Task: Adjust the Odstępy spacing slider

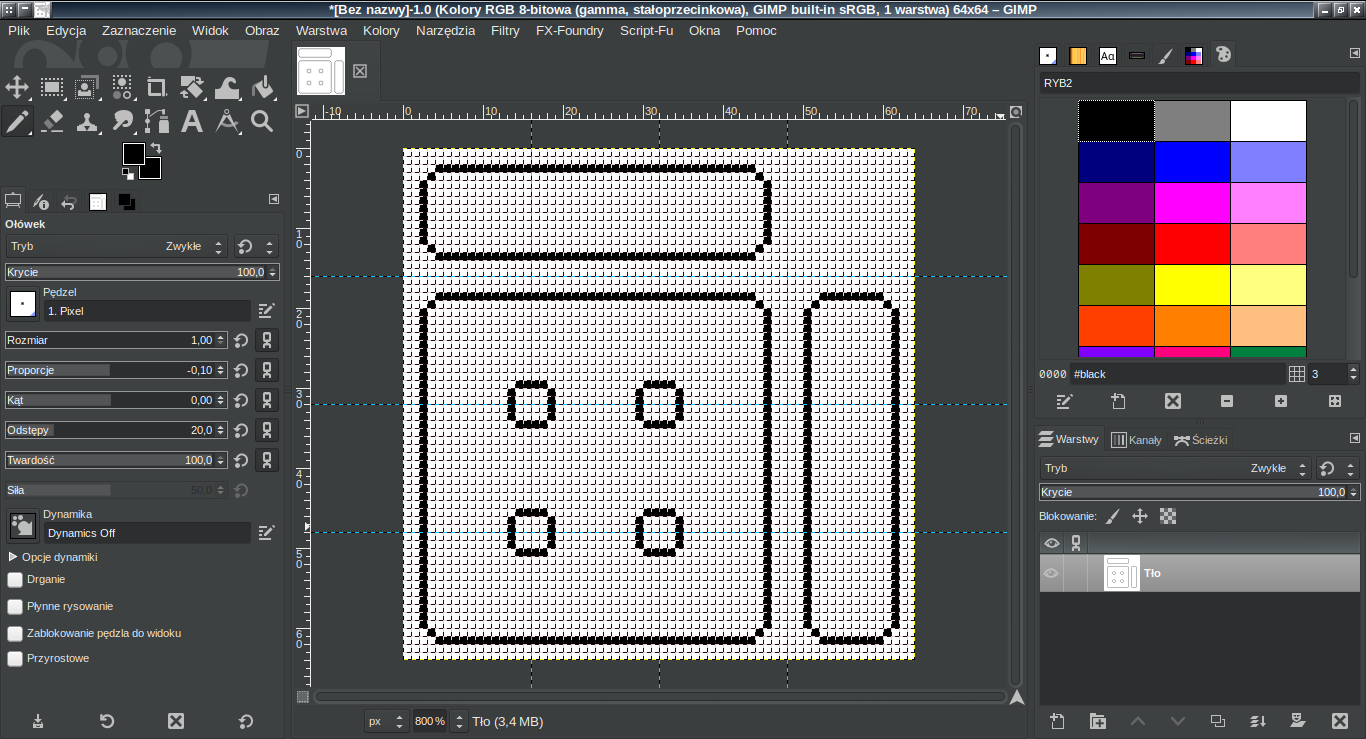Action: 116,430
